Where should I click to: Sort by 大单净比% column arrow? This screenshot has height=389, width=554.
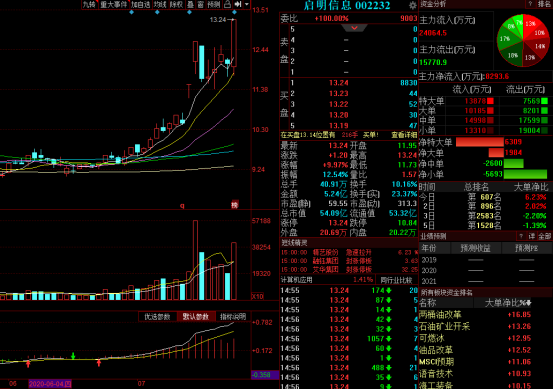pyautogui.click(x=529, y=303)
